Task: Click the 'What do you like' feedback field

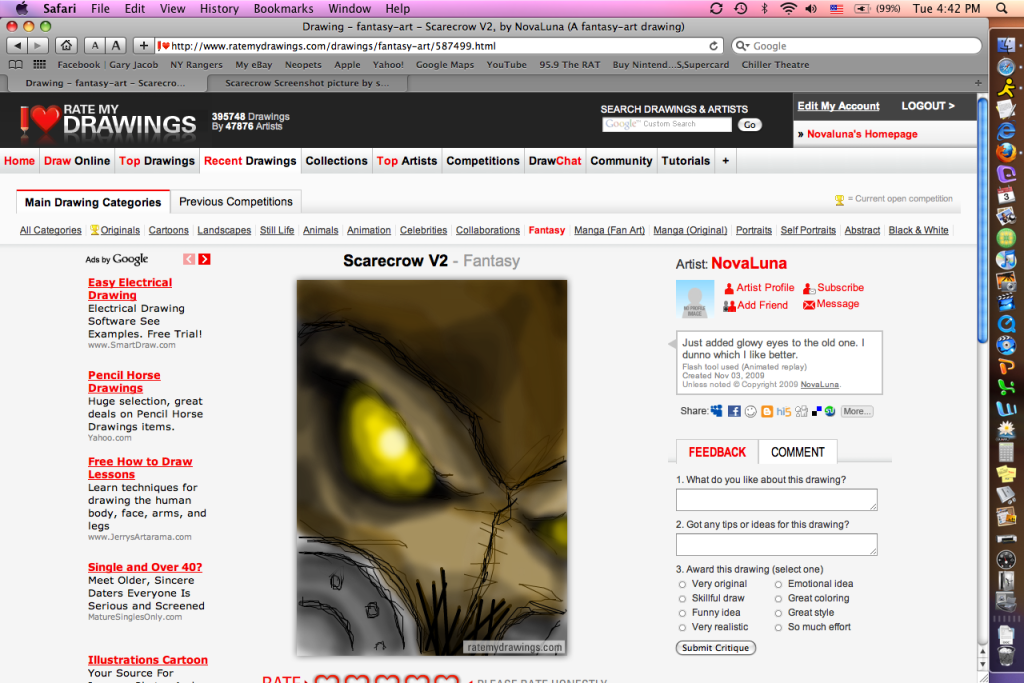Action: pyautogui.click(x=776, y=500)
